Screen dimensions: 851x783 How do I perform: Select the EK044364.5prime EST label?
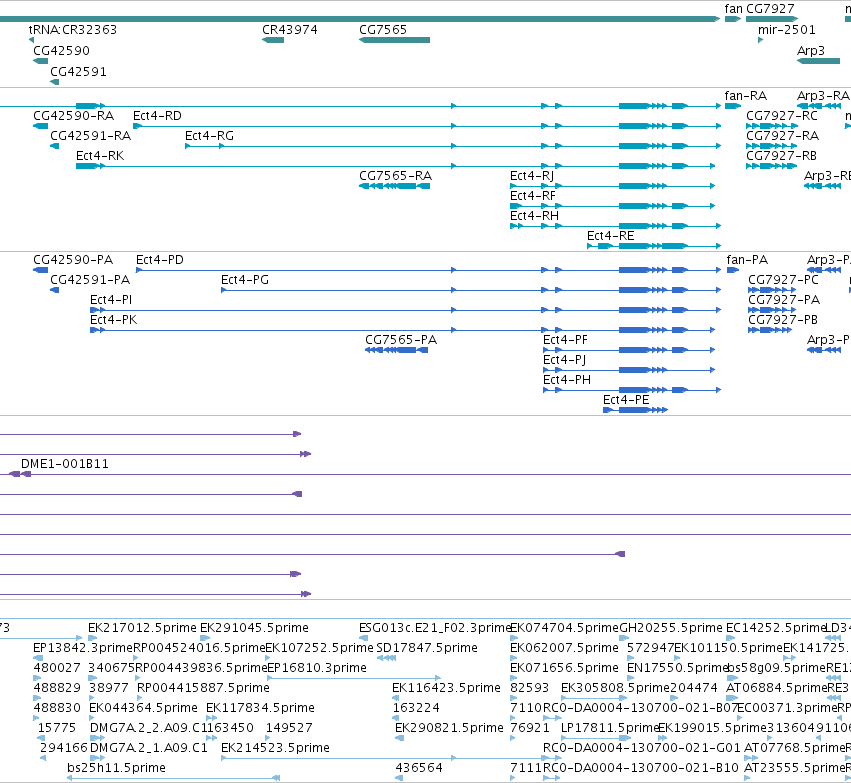(x=143, y=708)
